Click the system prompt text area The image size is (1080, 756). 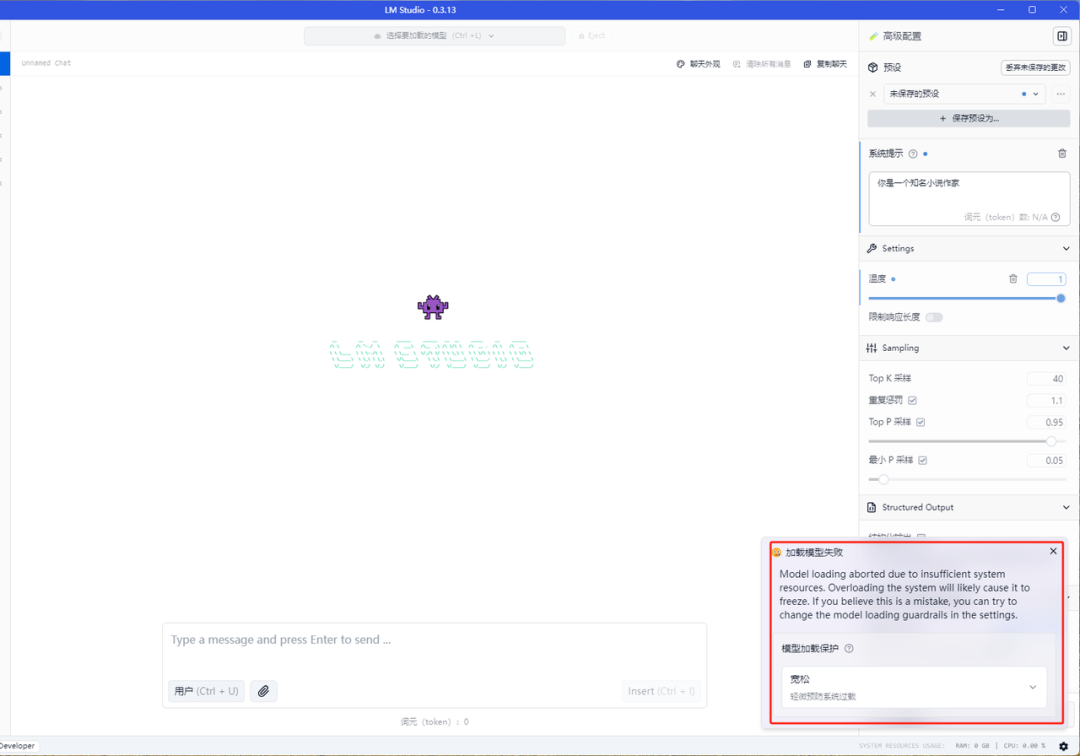pyautogui.click(x=968, y=199)
